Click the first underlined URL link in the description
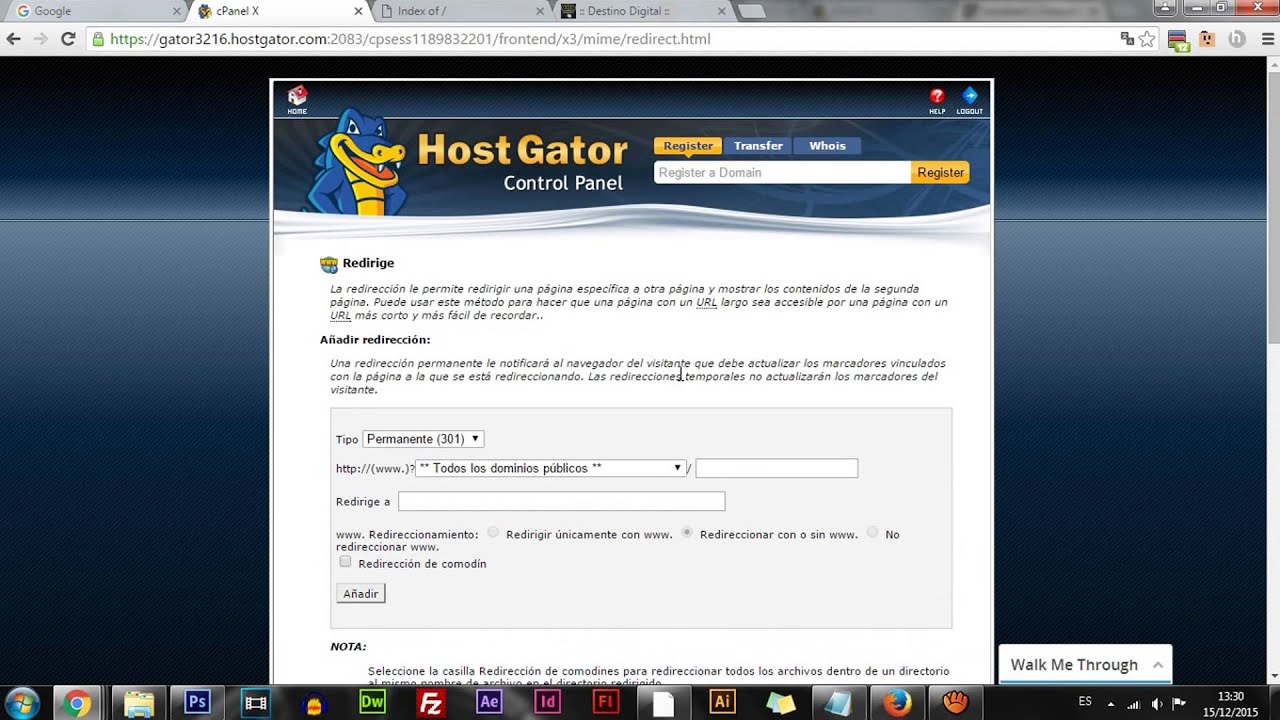Viewport: 1280px width, 720px height. tap(706, 302)
